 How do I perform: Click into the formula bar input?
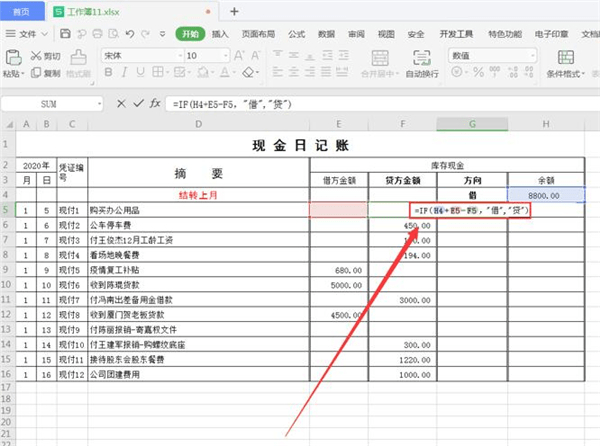pos(381,104)
